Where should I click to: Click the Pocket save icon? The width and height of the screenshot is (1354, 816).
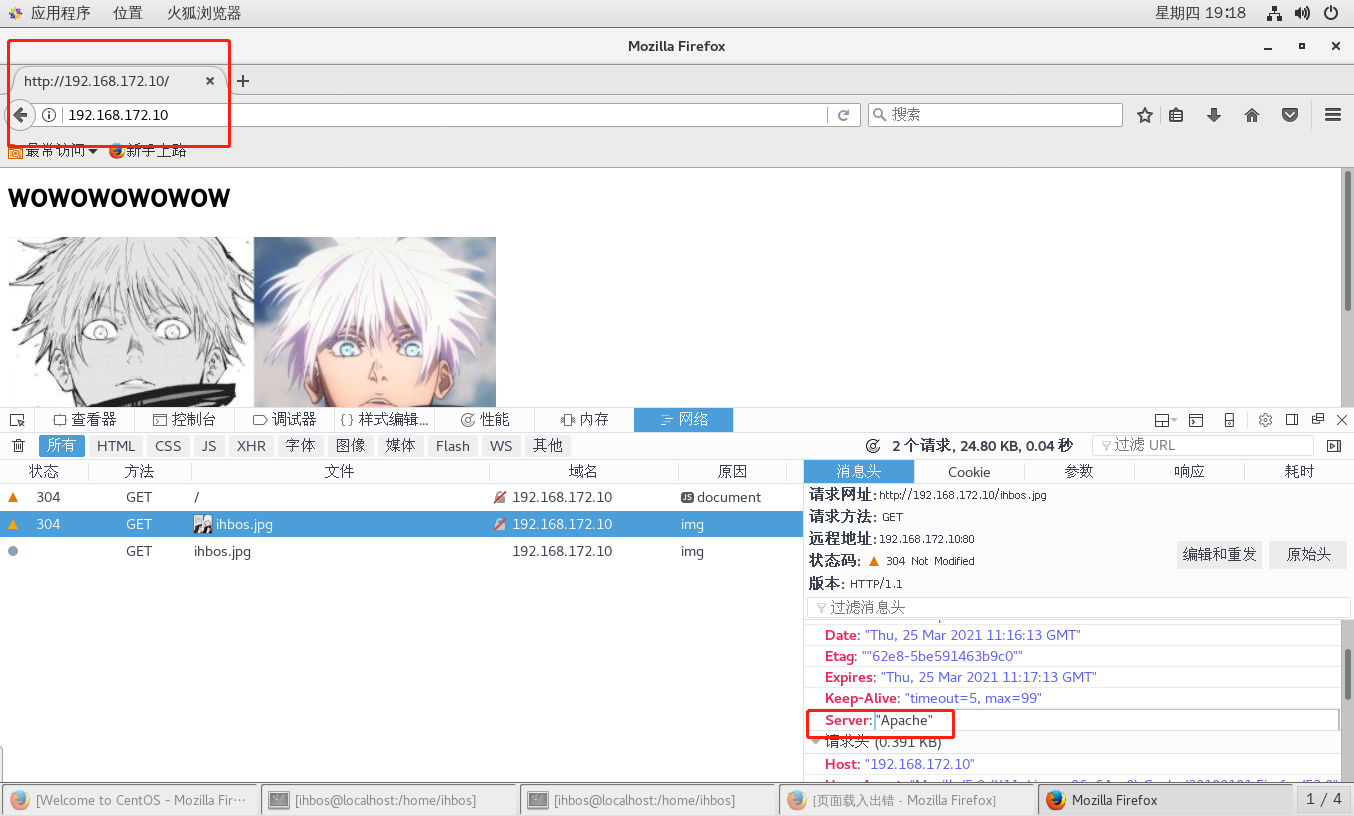click(1291, 115)
